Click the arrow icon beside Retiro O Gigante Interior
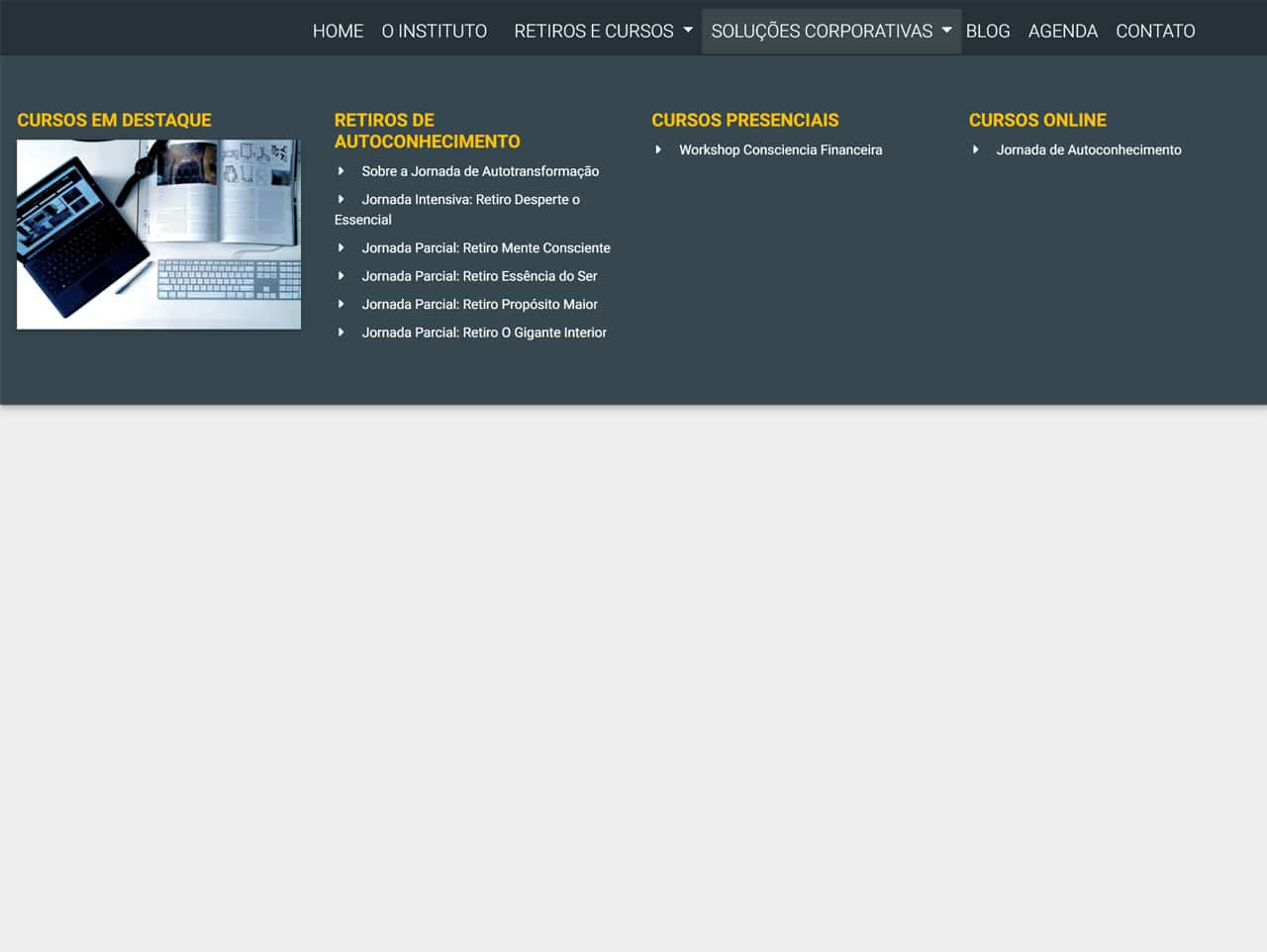The image size is (1267, 952). pyautogui.click(x=342, y=332)
